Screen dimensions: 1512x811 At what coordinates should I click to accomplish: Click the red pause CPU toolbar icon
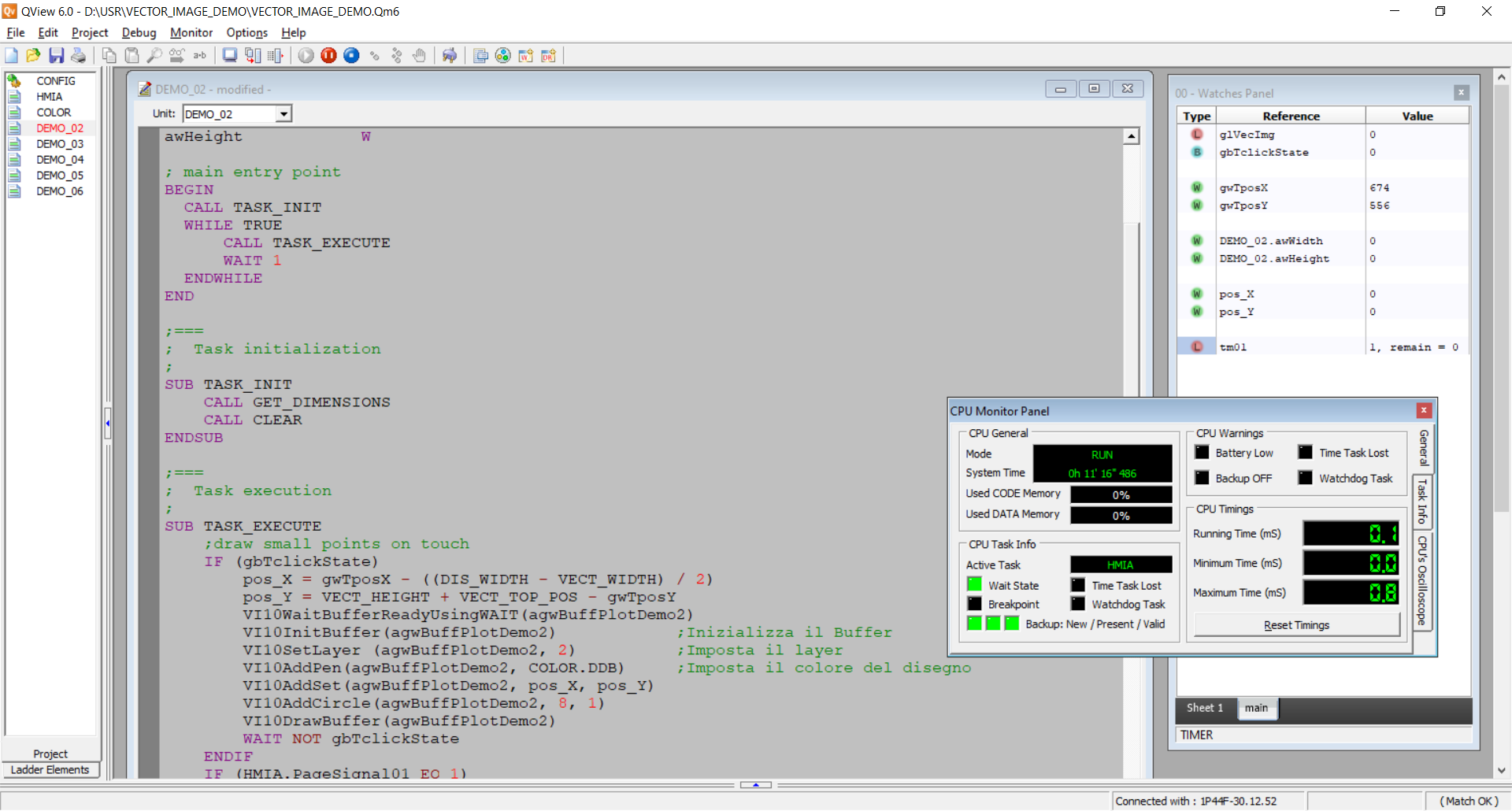click(329, 55)
